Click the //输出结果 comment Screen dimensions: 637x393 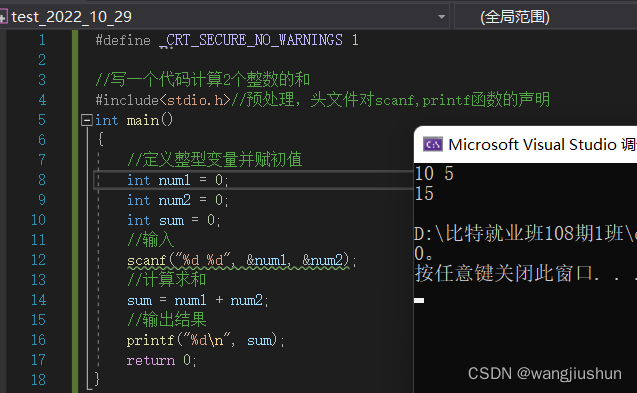point(167,320)
